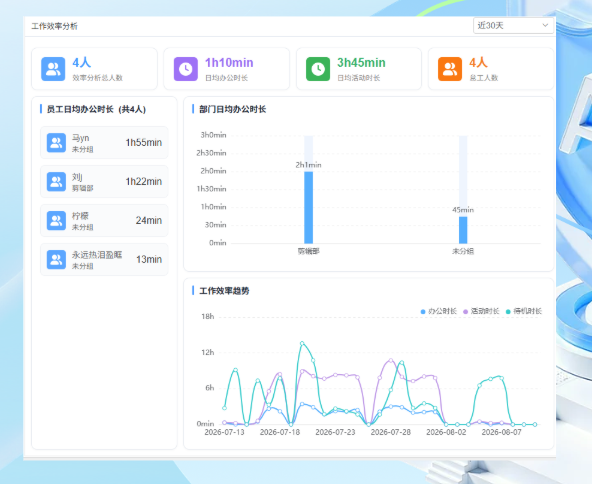This screenshot has height=484, width=592.
Task: Click the teal peak data point near 2026-07-18
Action: [302, 343]
